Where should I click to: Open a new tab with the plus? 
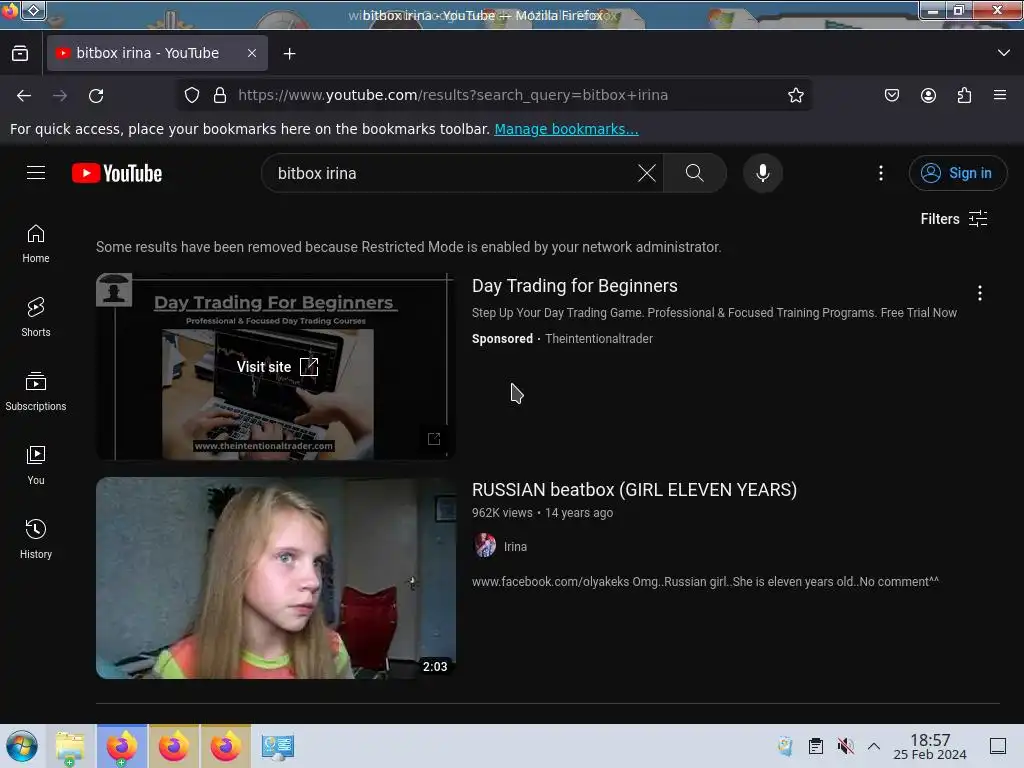289,54
